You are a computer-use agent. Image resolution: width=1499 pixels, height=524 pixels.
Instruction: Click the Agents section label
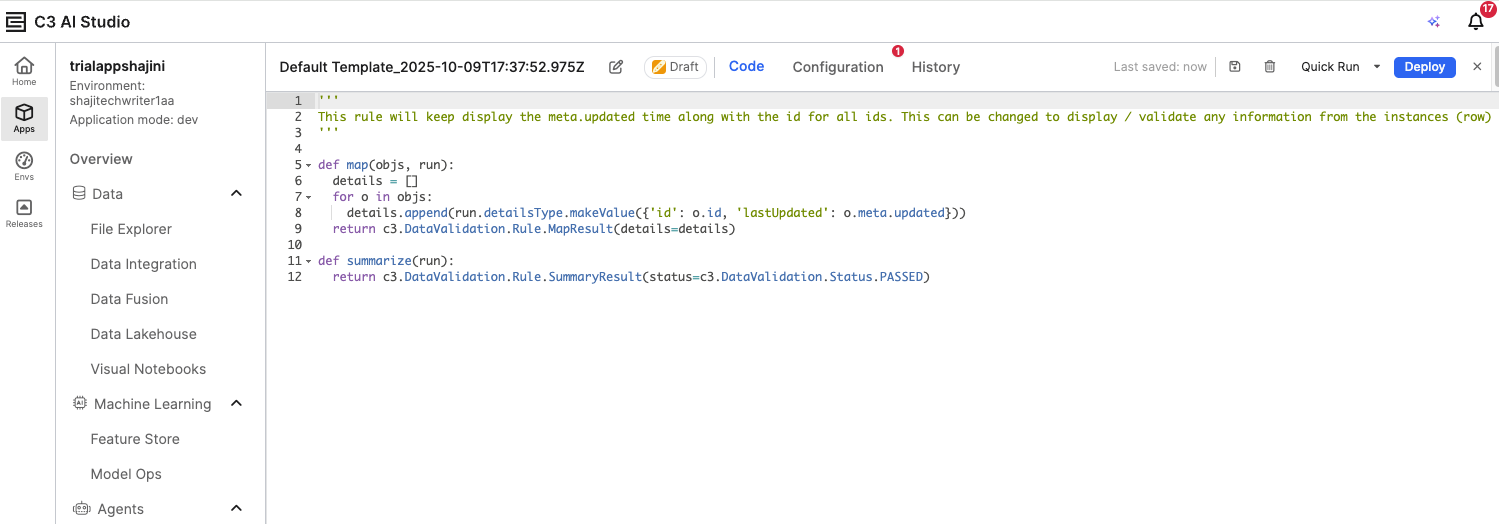point(120,509)
